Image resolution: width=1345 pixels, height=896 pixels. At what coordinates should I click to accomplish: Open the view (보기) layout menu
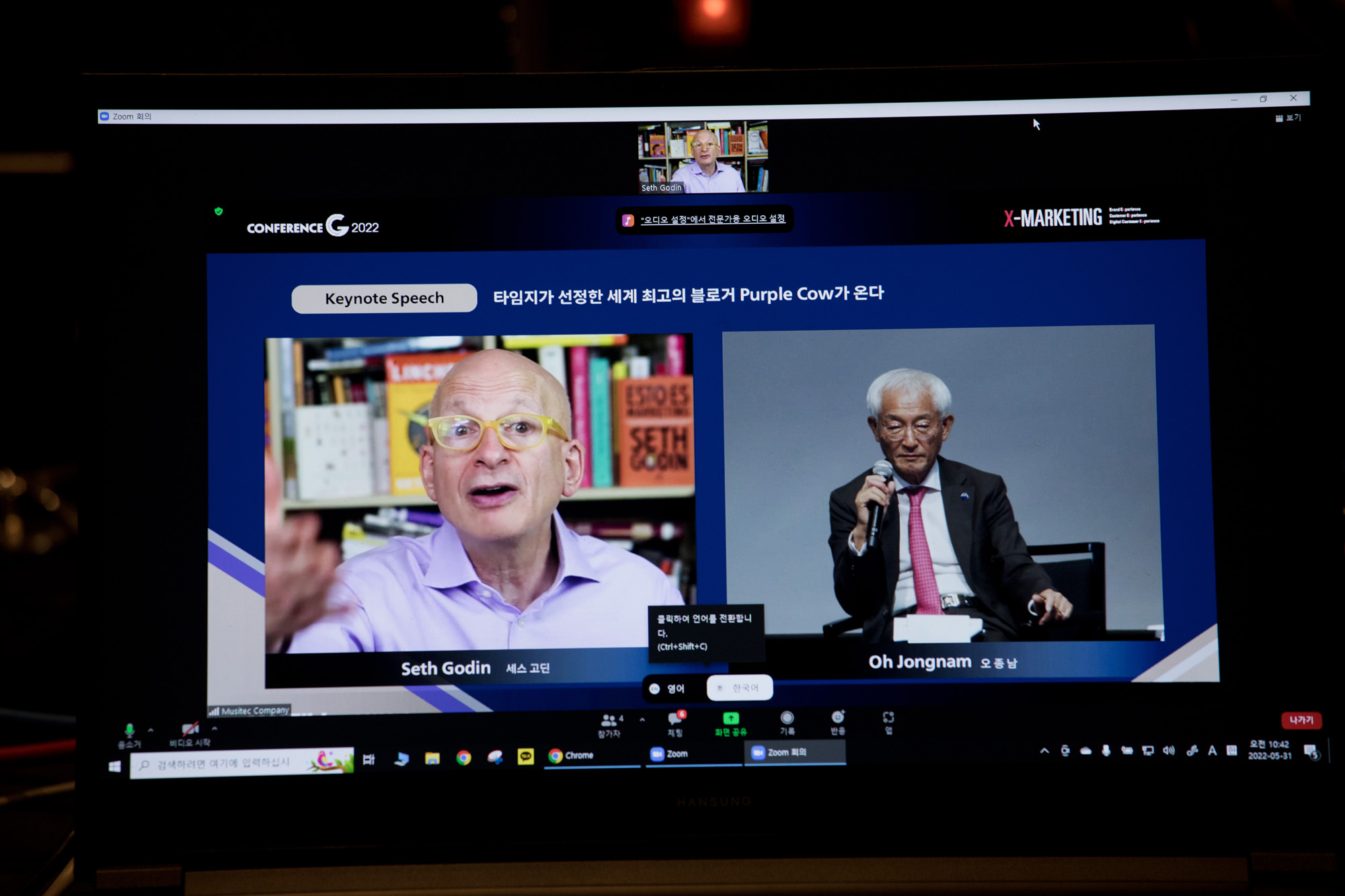click(1289, 118)
